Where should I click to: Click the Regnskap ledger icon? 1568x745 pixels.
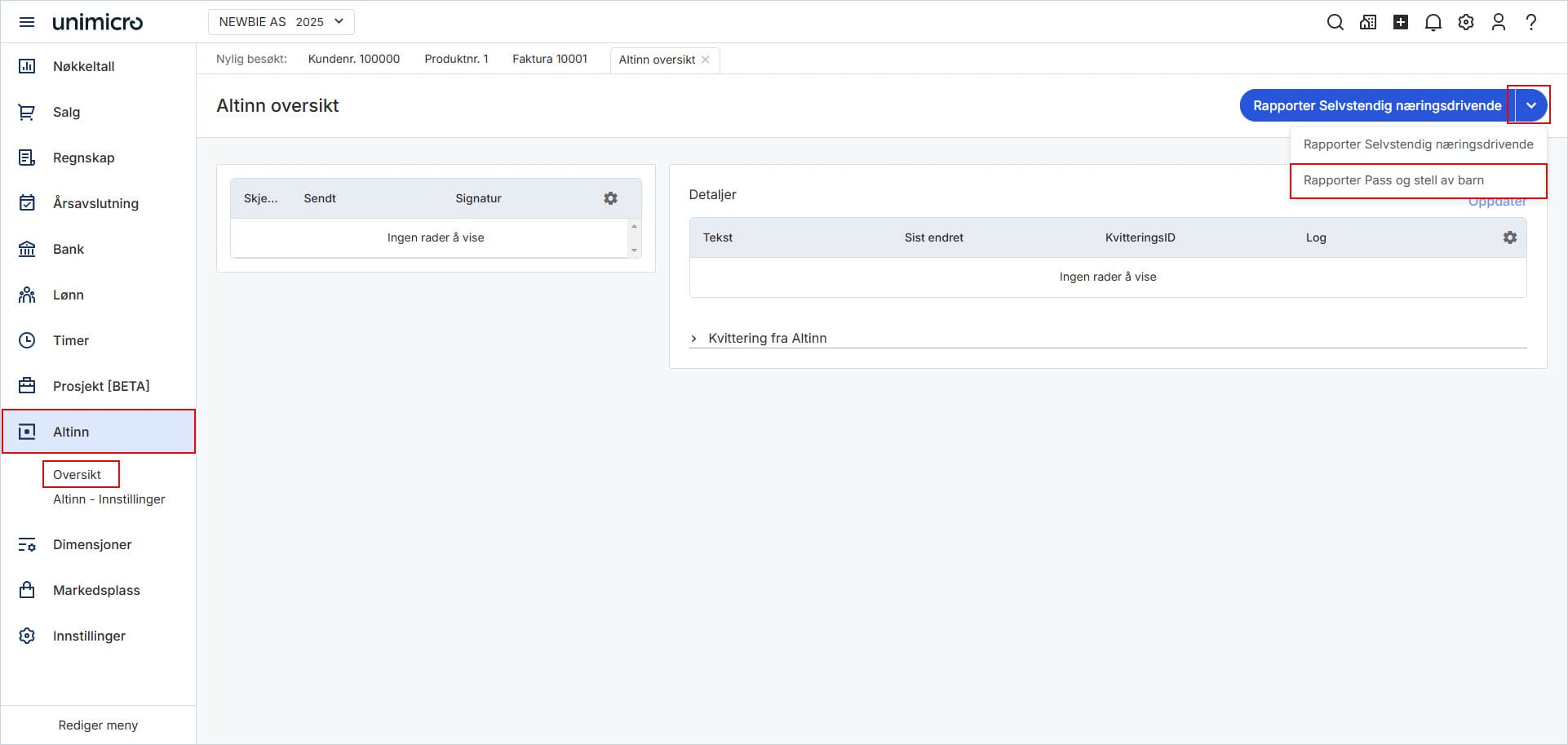click(x=27, y=157)
